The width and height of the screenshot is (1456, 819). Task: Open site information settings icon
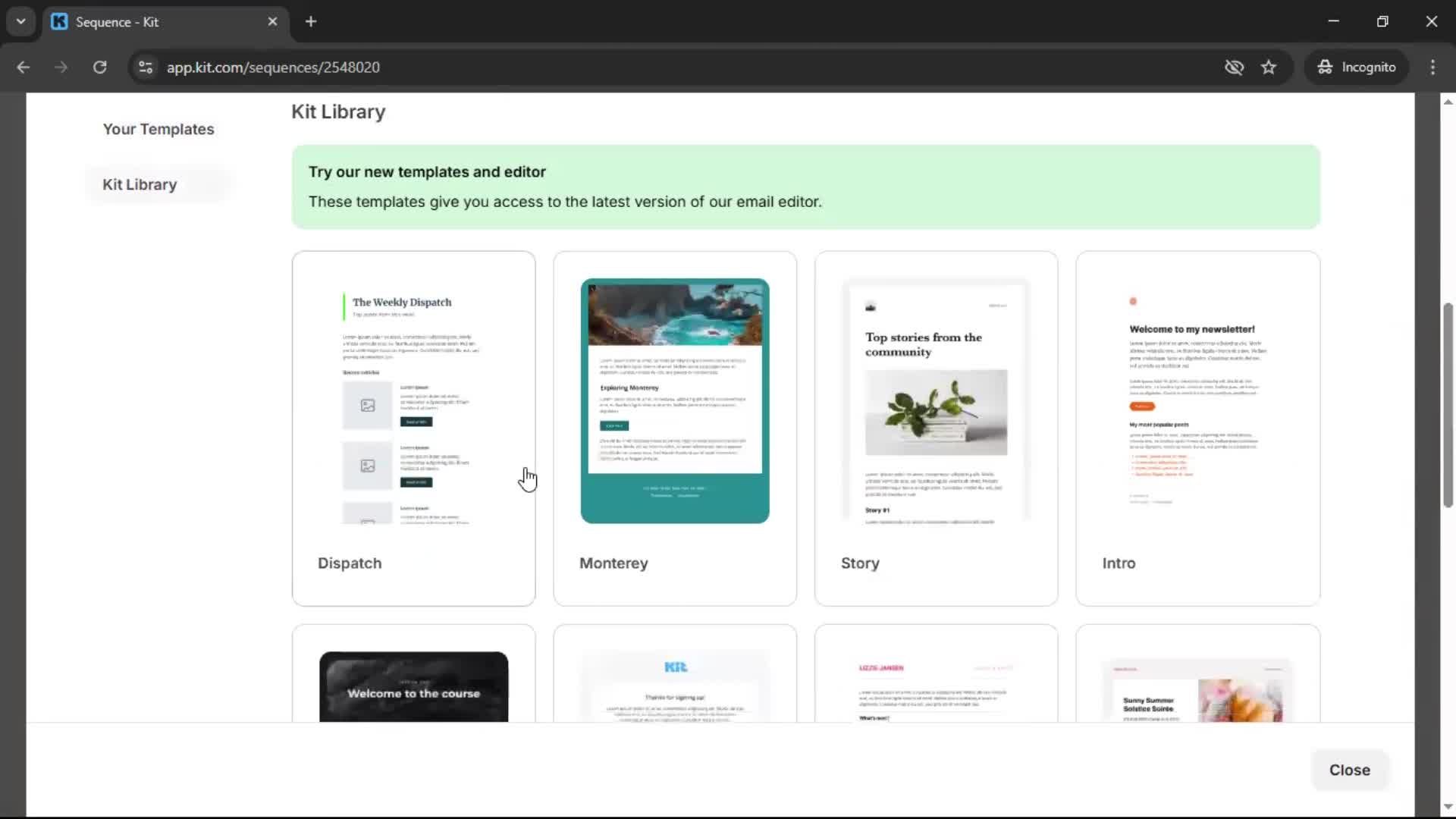pyautogui.click(x=145, y=67)
